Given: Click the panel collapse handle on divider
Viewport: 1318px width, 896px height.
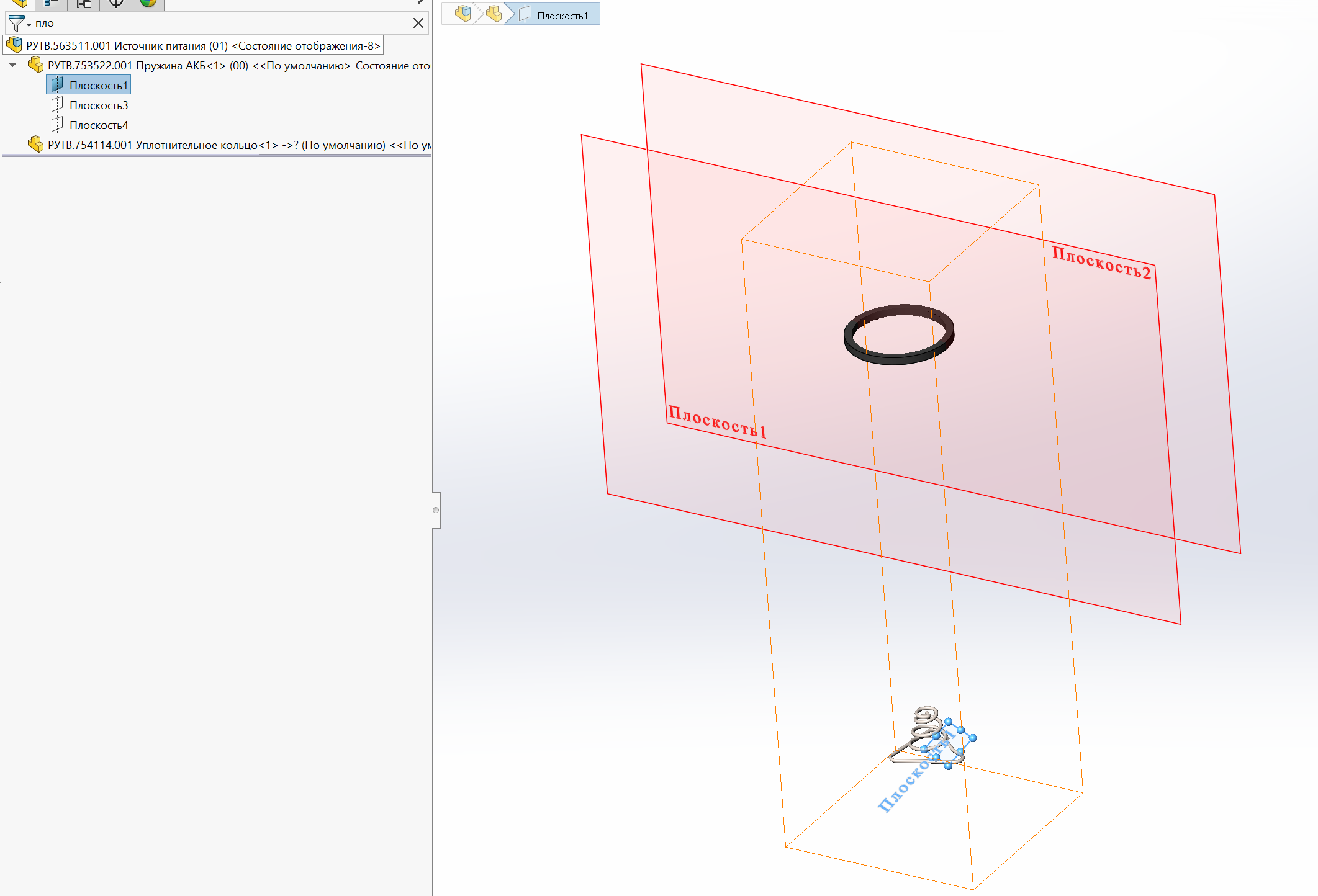Looking at the screenshot, I should click(x=436, y=510).
